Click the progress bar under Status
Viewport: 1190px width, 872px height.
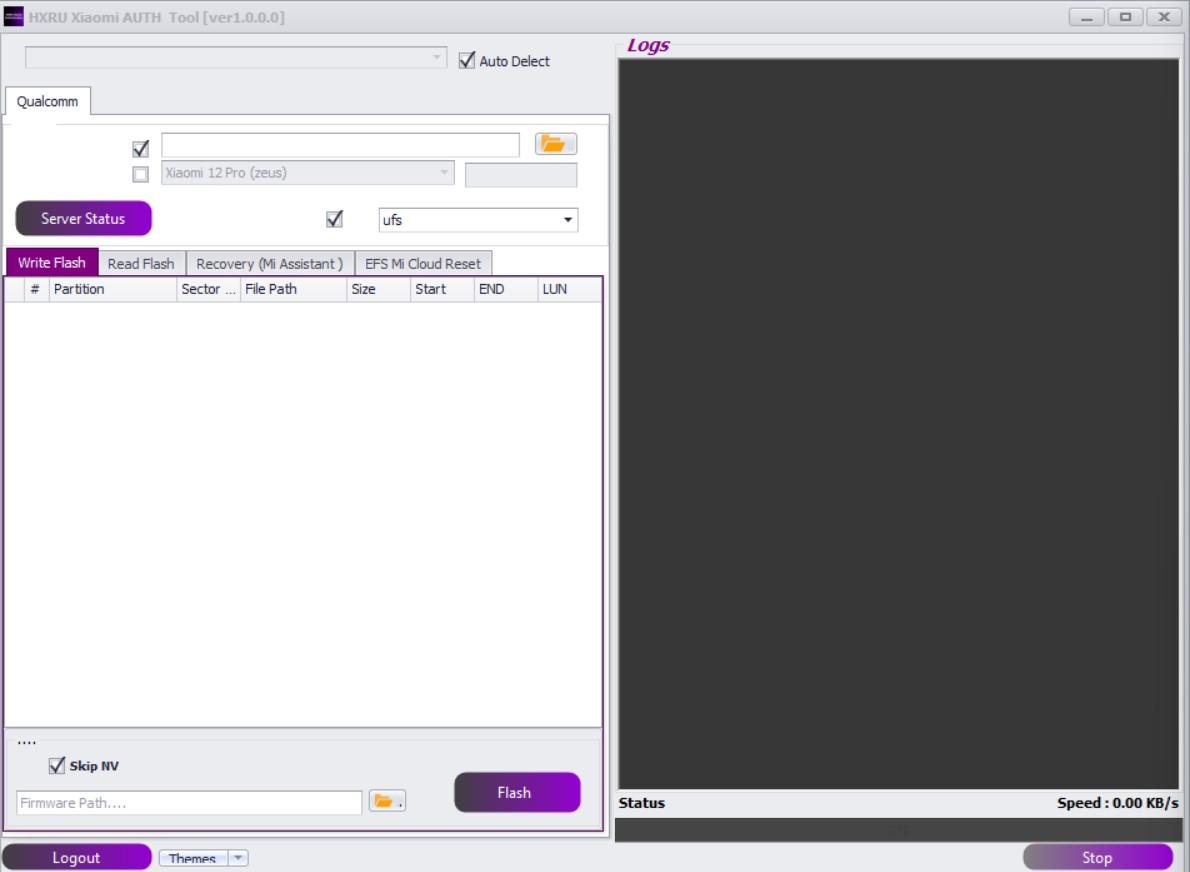tap(899, 830)
